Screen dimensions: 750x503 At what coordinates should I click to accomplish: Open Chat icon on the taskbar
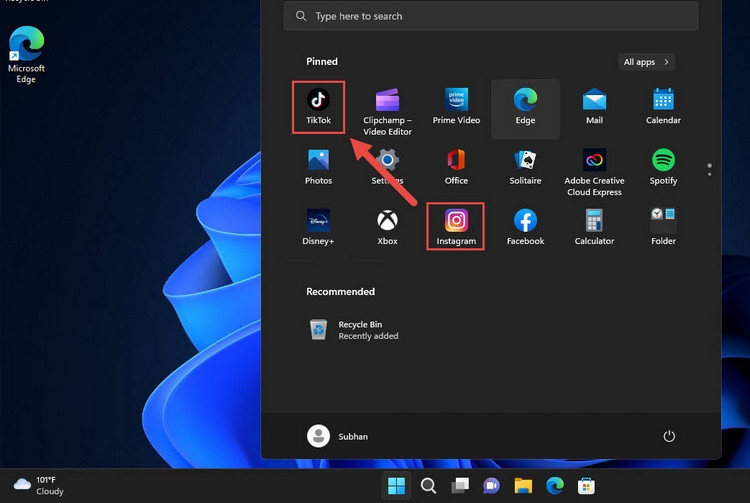tap(491, 486)
